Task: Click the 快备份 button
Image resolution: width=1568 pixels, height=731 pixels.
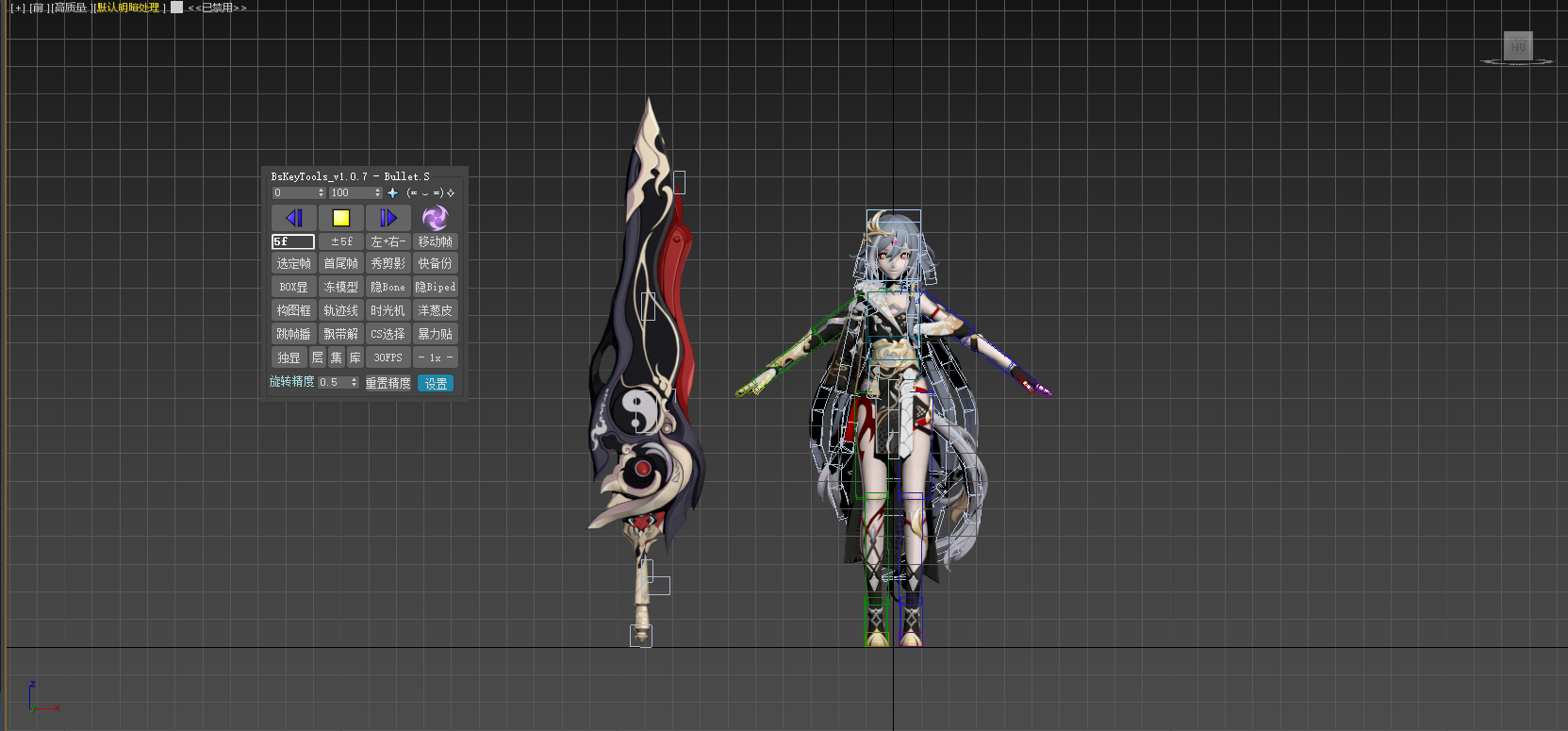Action: tap(436, 263)
